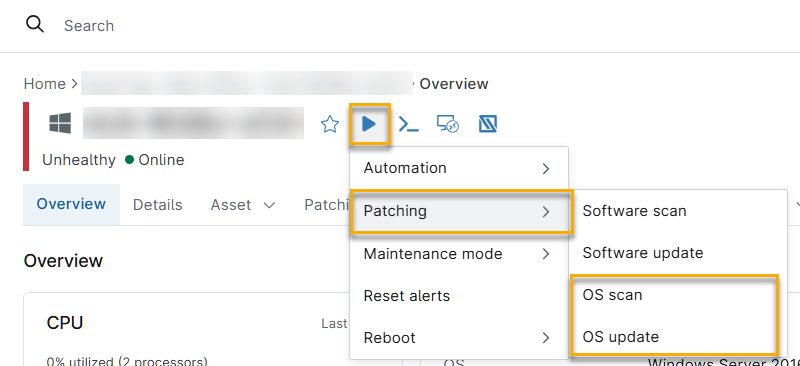Click the Reboot chevron arrow
The height and width of the screenshot is (366, 800).
point(546,338)
